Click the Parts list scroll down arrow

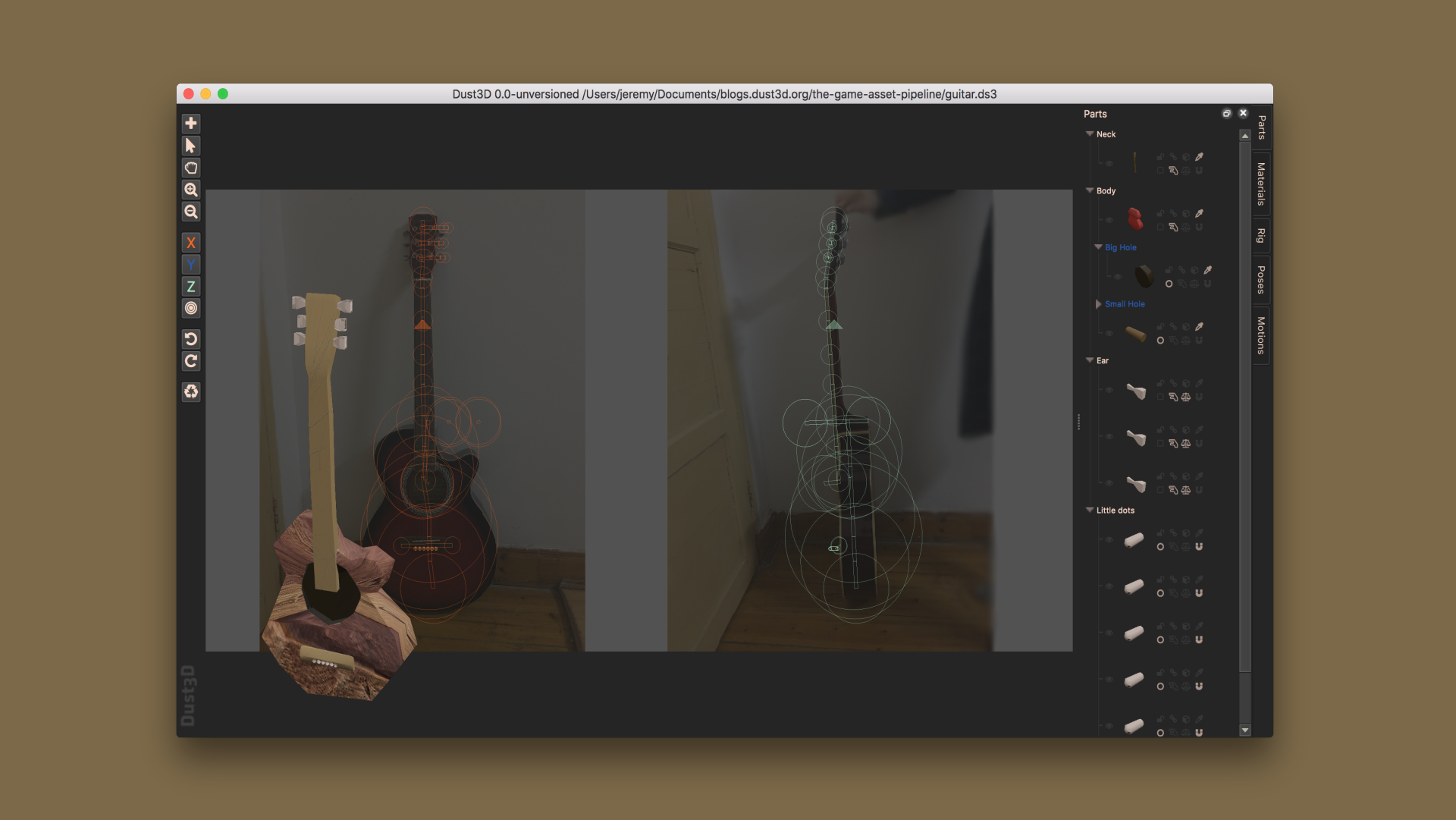point(1244,730)
